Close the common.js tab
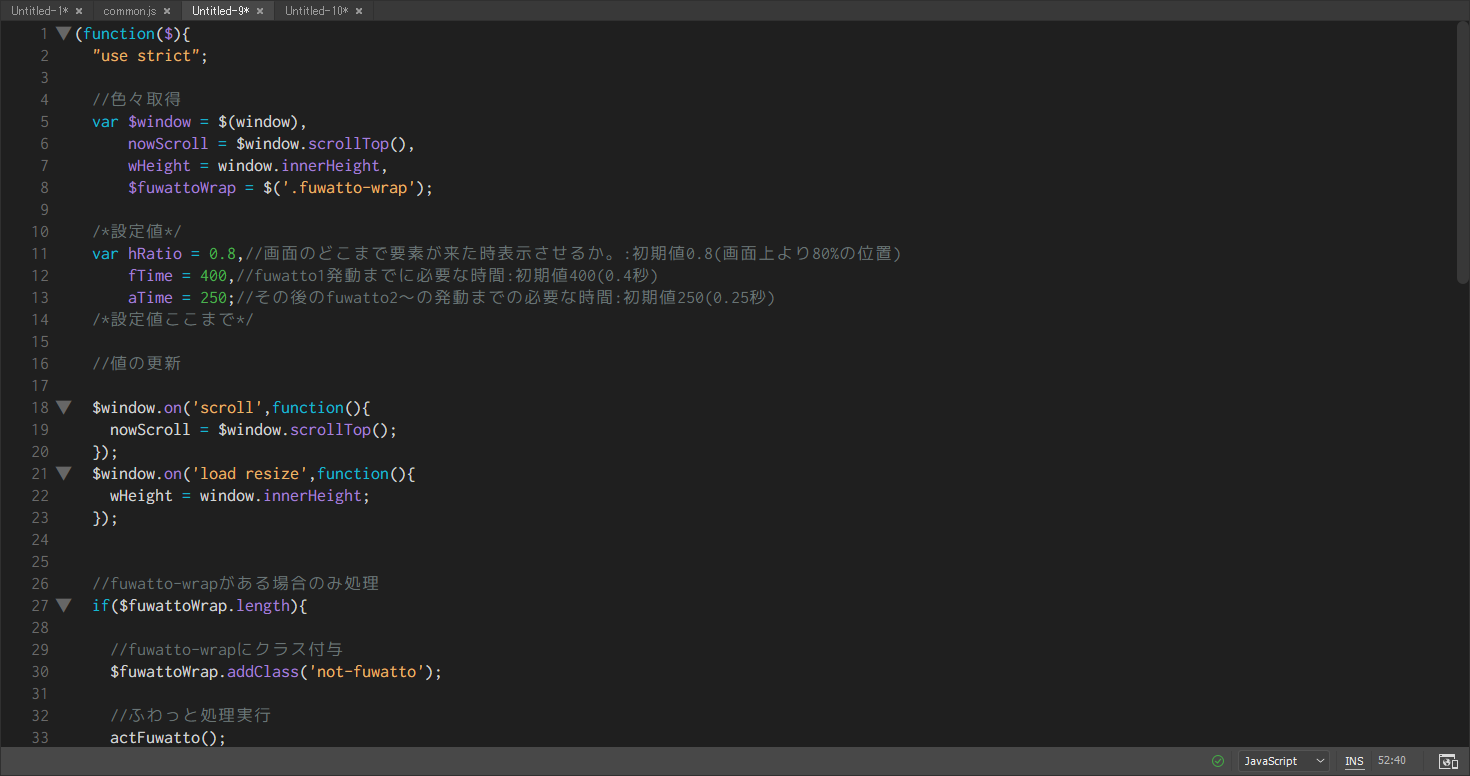Screen dimensions: 1470x776 point(167,11)
